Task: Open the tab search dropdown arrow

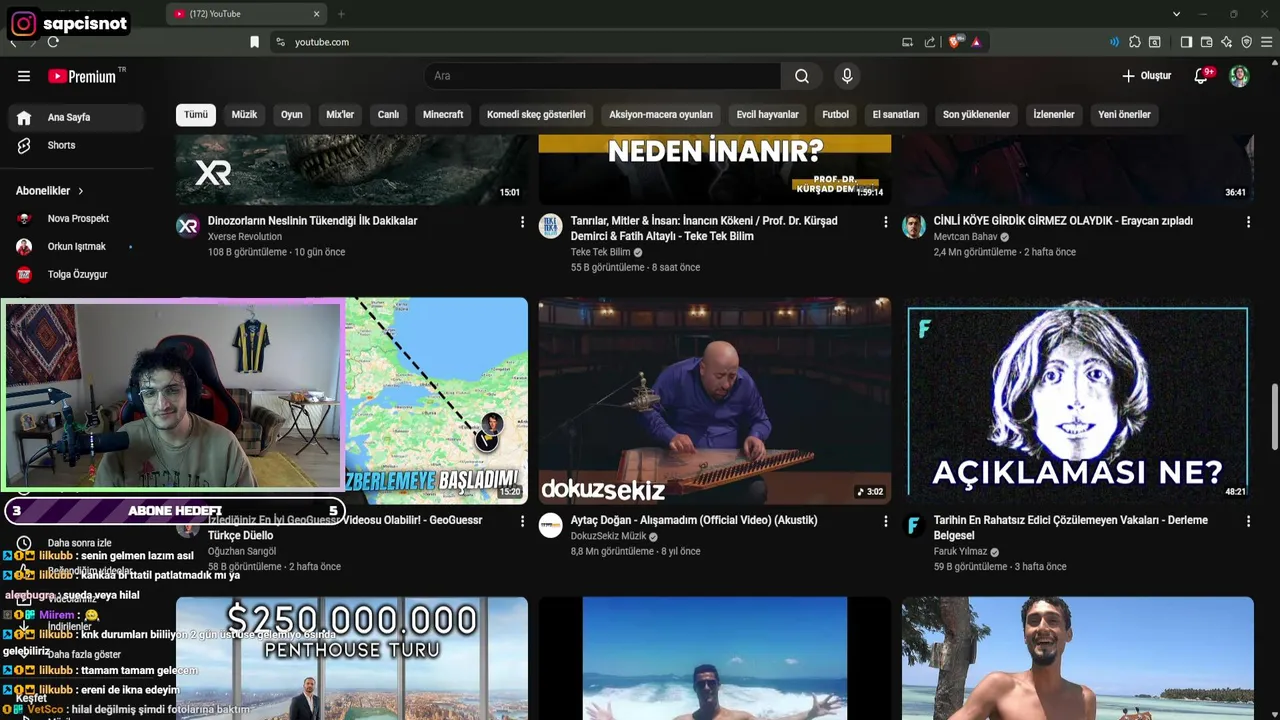Action: click(x=1176, y=14)
